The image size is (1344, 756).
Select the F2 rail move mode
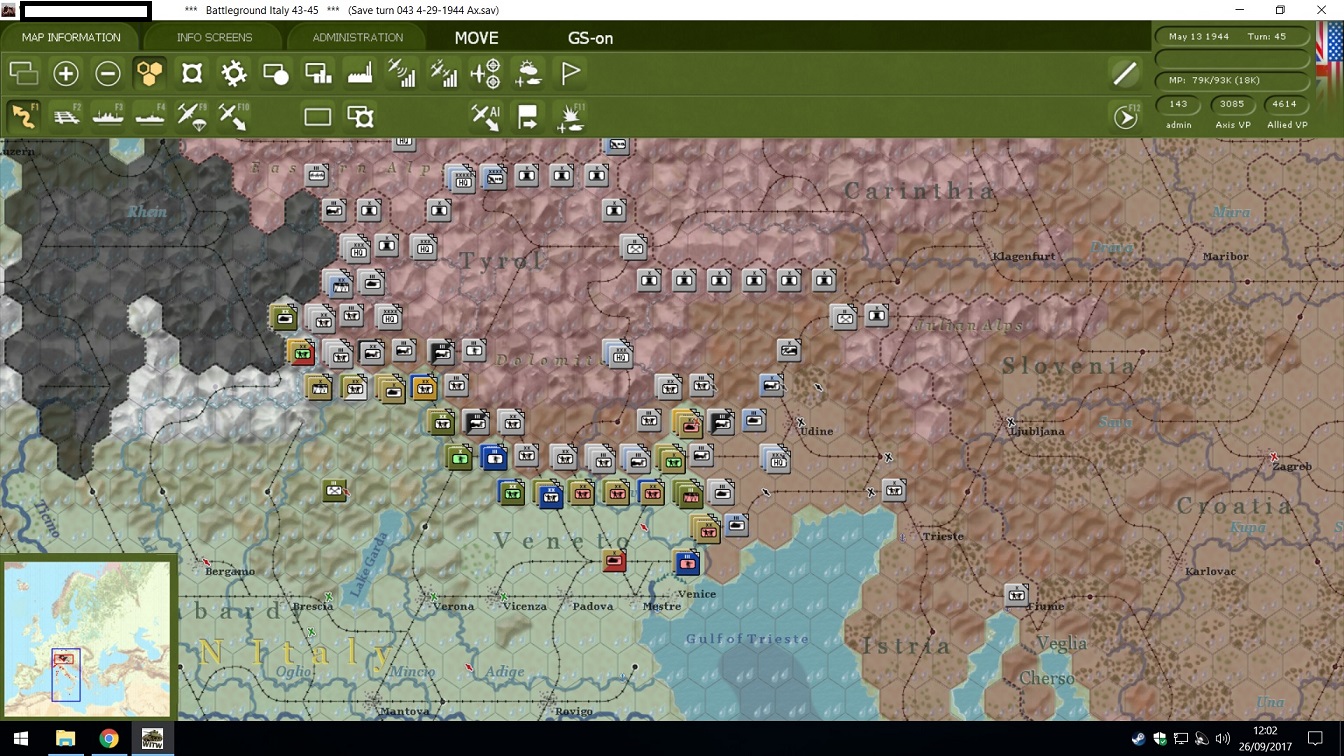(x=66, y=116)
